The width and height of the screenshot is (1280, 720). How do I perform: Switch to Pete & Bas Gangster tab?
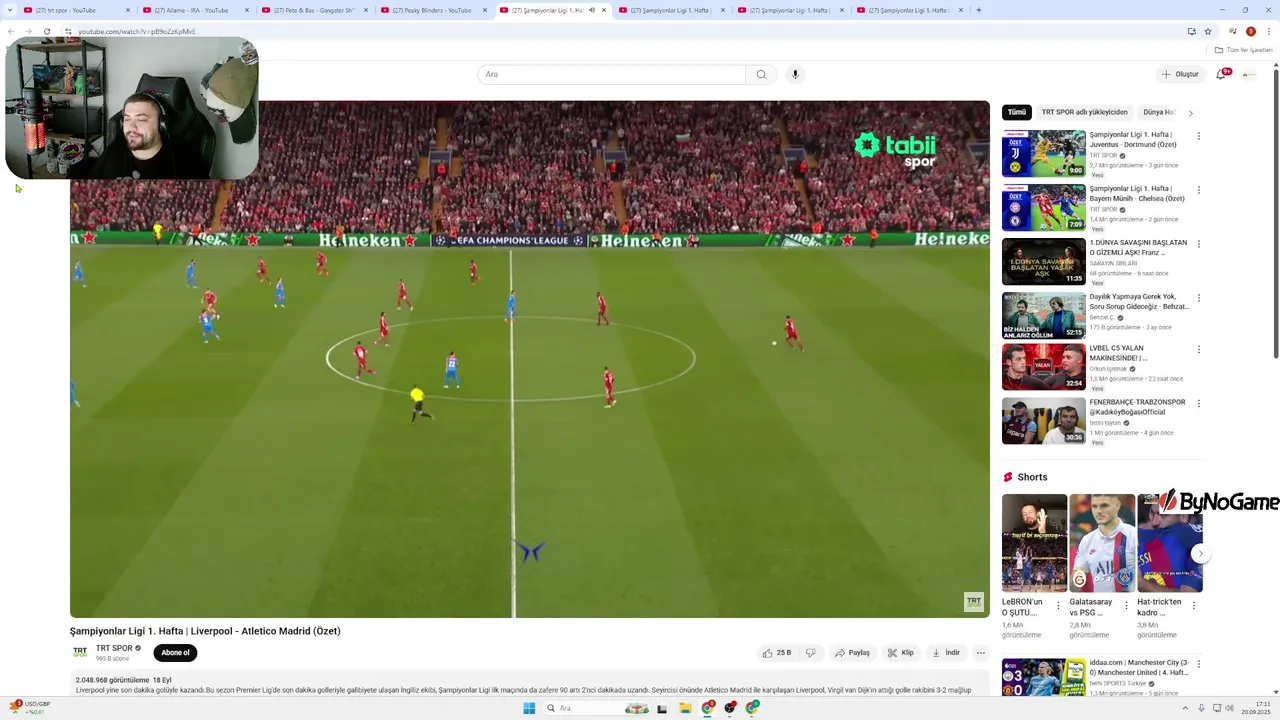tap(312, 10)
